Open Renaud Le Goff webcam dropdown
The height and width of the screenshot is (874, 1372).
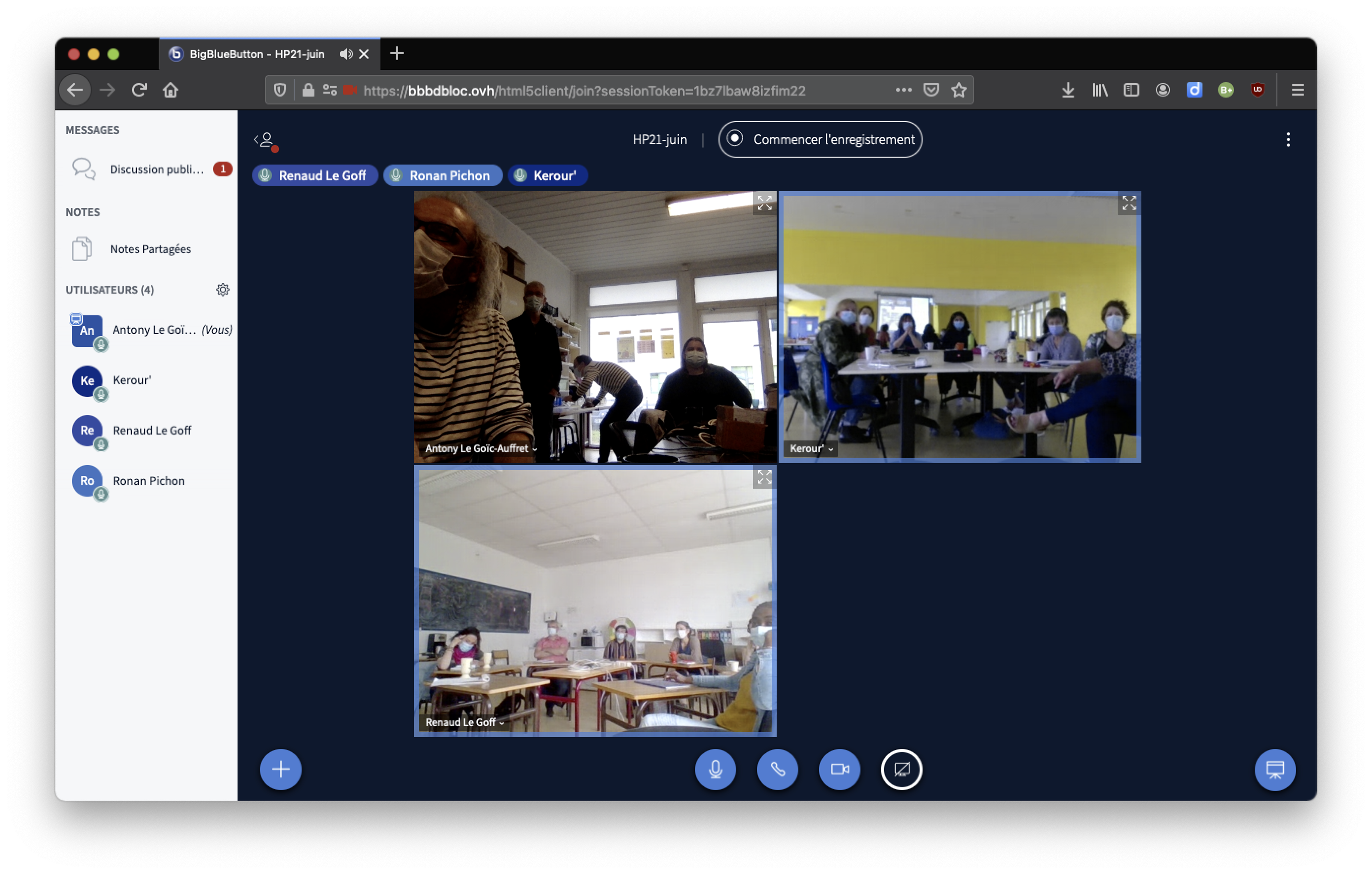pyautogui.click(x=464, y=722)
